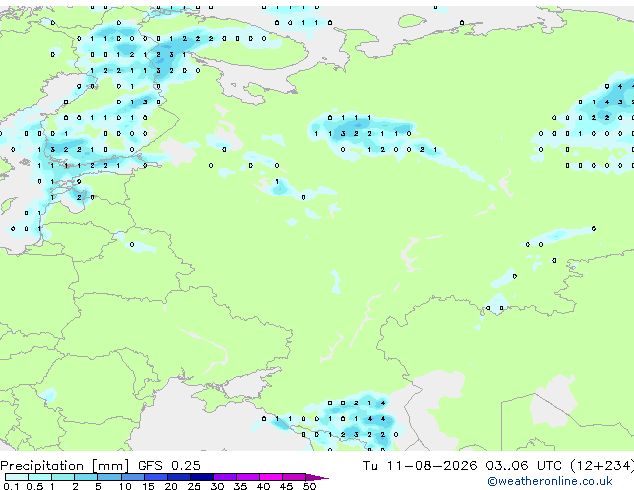634x490 pixels.
Task: Click the '40' legend scale label
Action: point(263,486)
